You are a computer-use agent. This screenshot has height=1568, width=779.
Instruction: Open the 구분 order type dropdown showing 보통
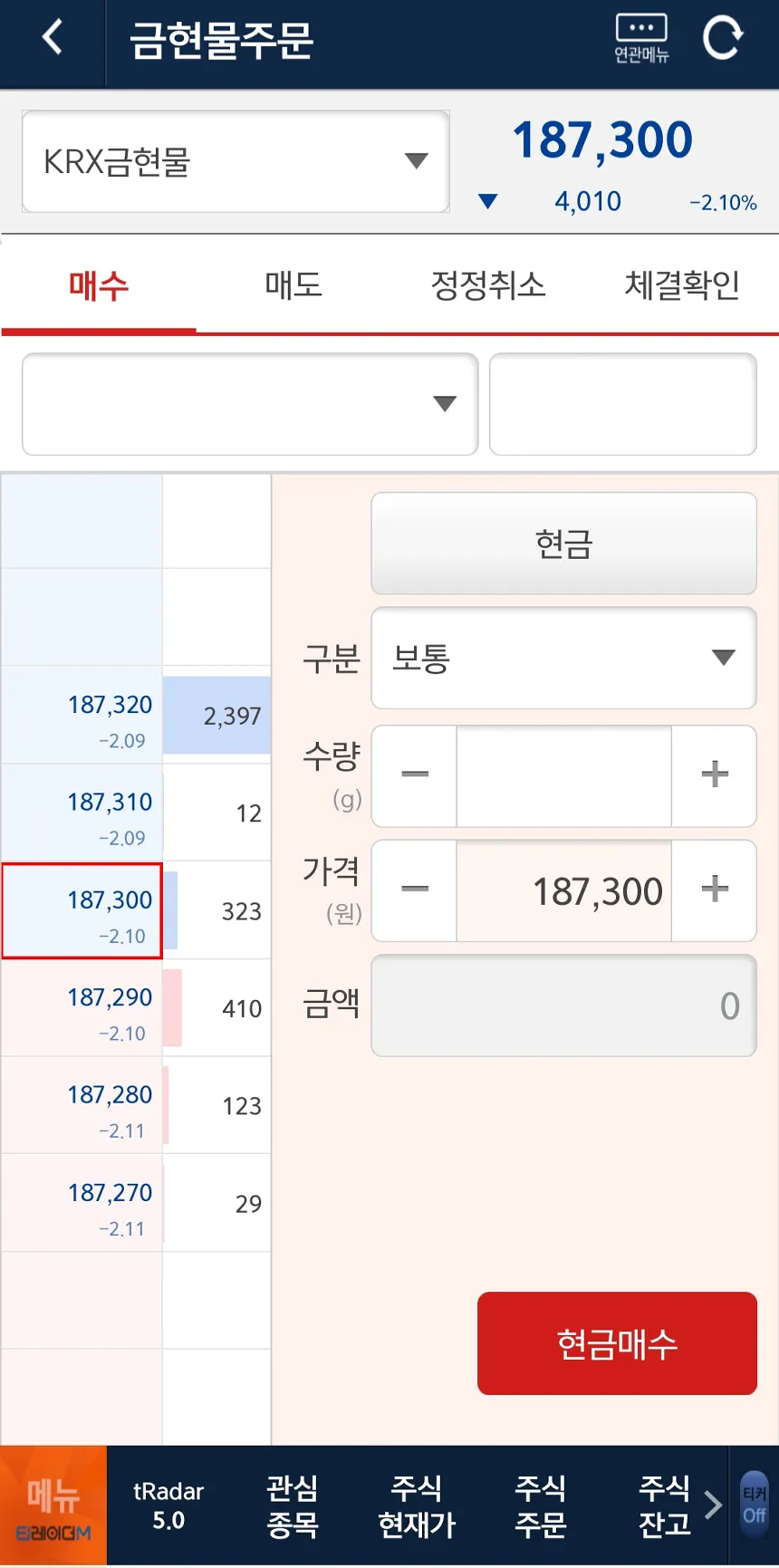pyautogui.click(x=563, y=659)
